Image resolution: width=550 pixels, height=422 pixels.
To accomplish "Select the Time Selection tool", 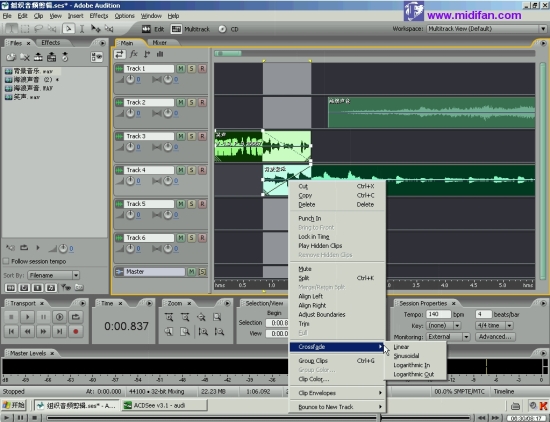I will pos(82,29).
